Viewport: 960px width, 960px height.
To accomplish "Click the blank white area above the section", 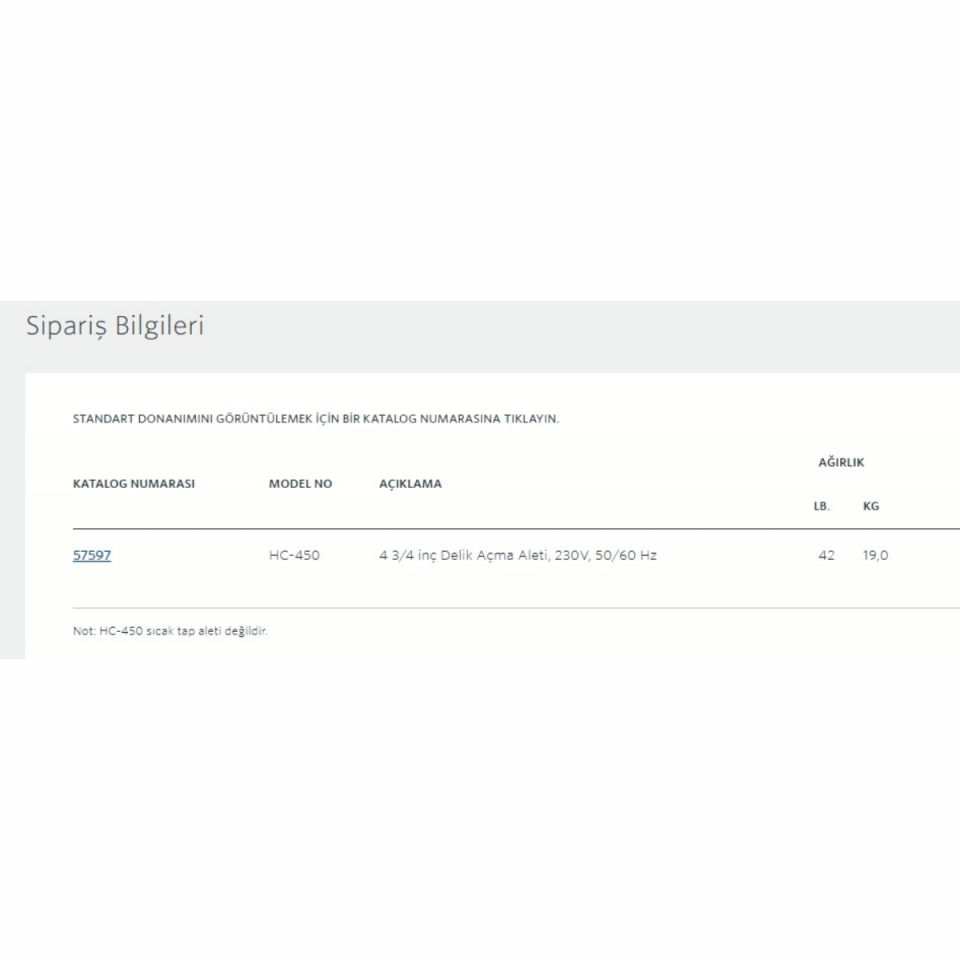I will coord(480,150).
